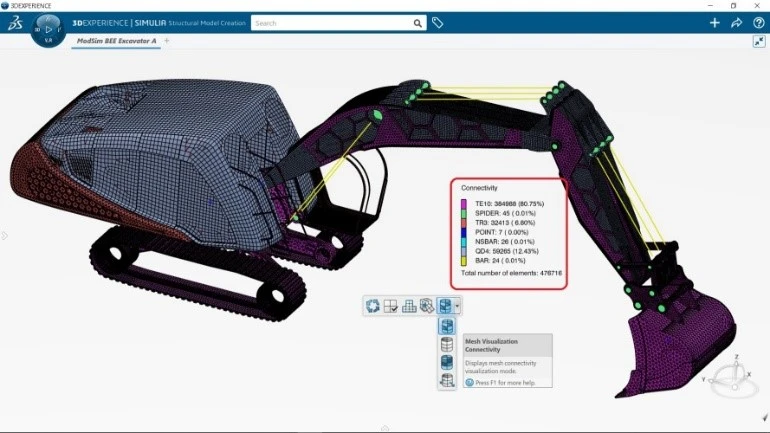This screenshot has height=433, width=770.
Task: Click the Share arrow icon in top bar
Action: (x=737, y=23)
